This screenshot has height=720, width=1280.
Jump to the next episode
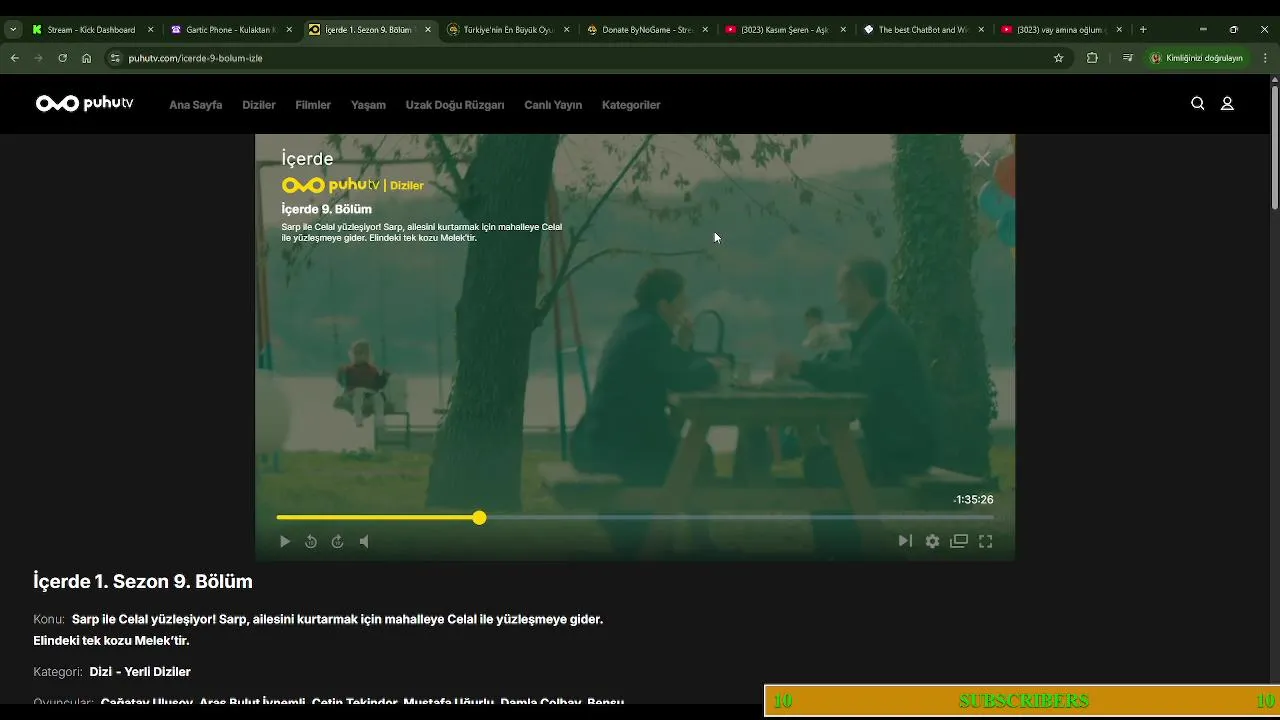pyautogui.click(x=905, y=541)
